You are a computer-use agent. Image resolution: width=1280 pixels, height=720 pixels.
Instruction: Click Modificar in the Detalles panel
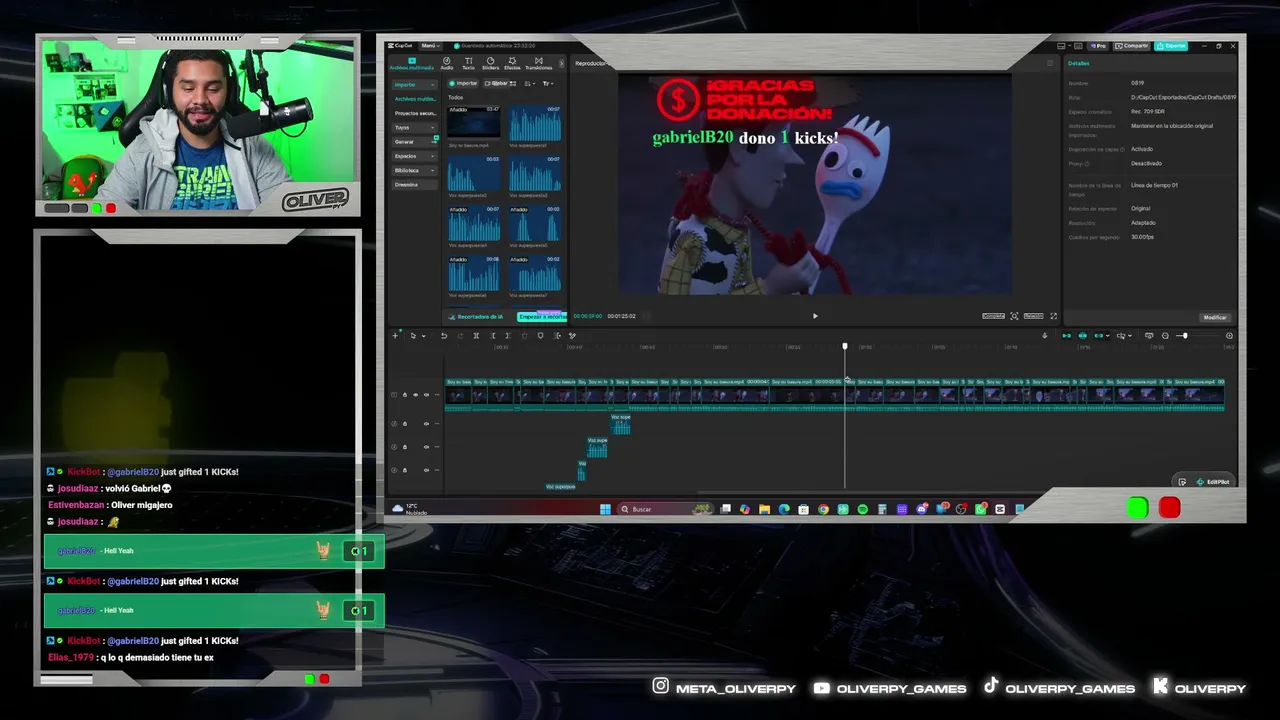click(x=1215, y=317)
